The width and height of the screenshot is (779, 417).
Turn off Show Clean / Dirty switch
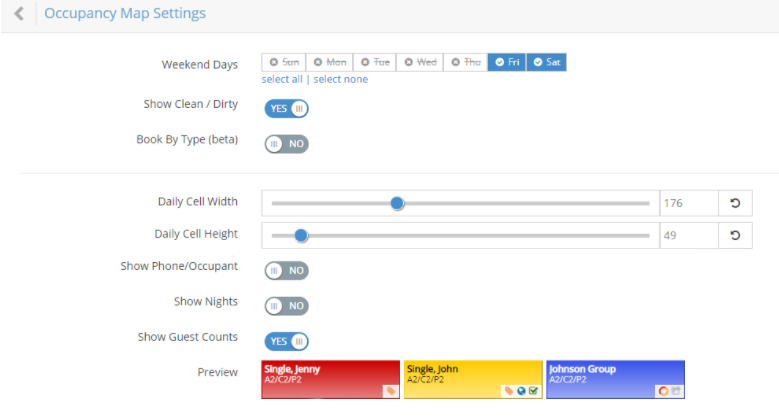[x=286, y=108]
